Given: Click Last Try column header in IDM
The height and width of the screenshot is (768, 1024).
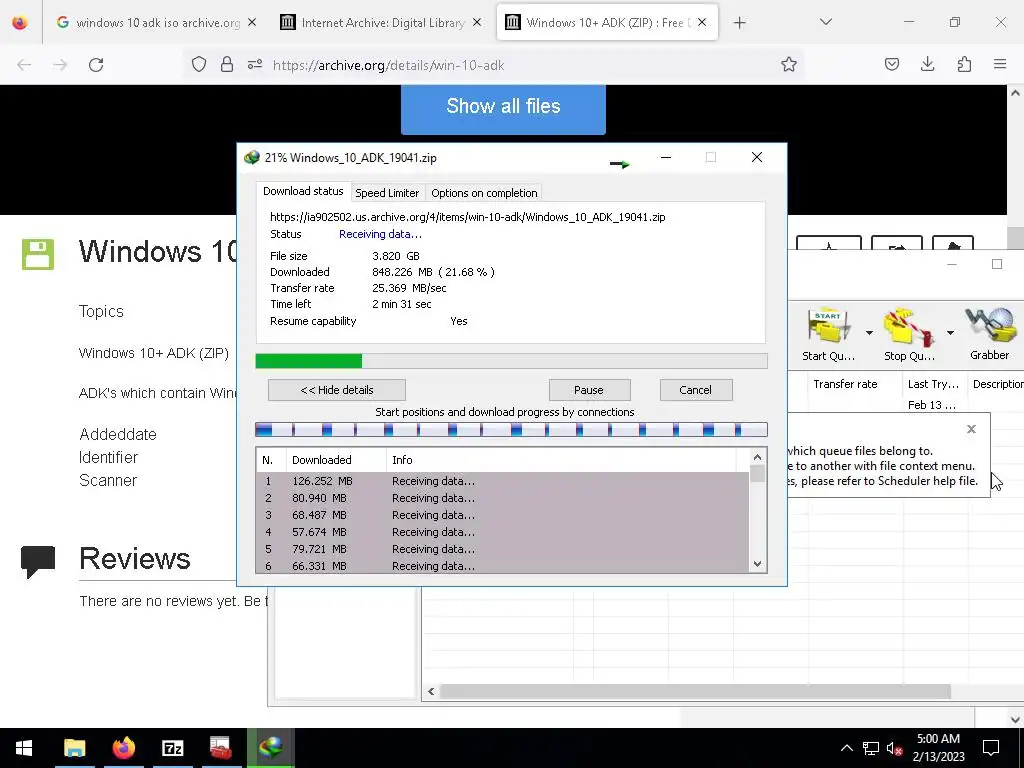Looking at the screenshot, I should click(x=933, y=384).
